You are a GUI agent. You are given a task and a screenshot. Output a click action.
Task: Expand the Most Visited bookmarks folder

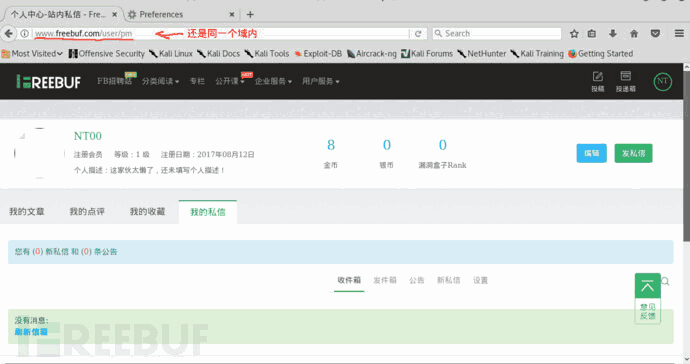[32, 54]
